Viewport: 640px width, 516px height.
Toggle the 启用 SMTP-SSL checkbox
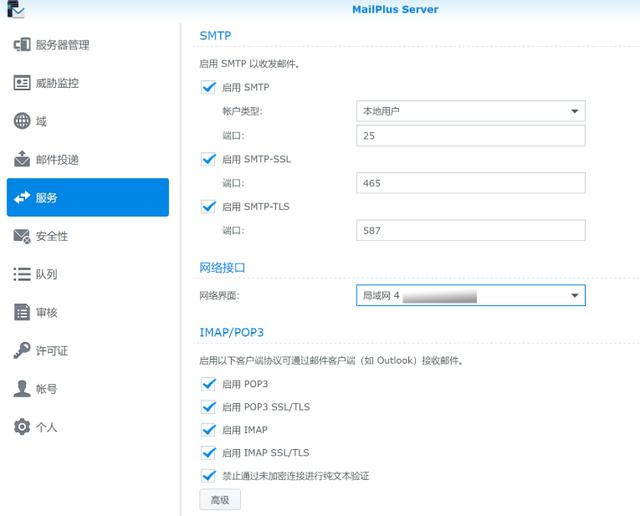tap(208, 159)
